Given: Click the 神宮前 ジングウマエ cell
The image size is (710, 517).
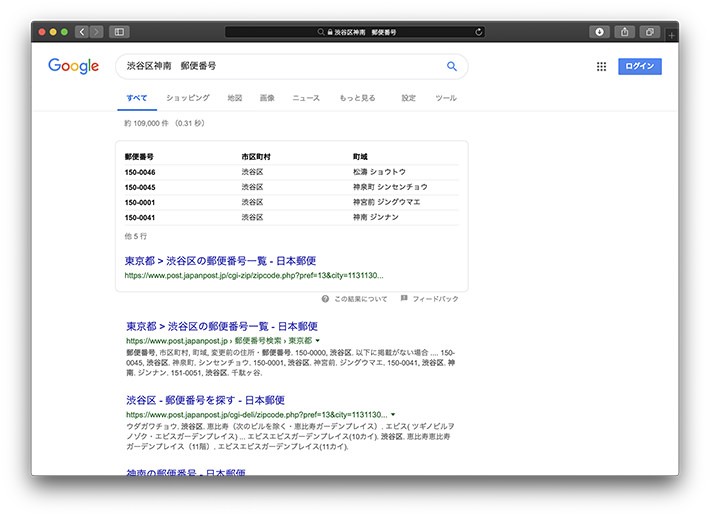Looking at the screenshot, I should click(387, 202).
